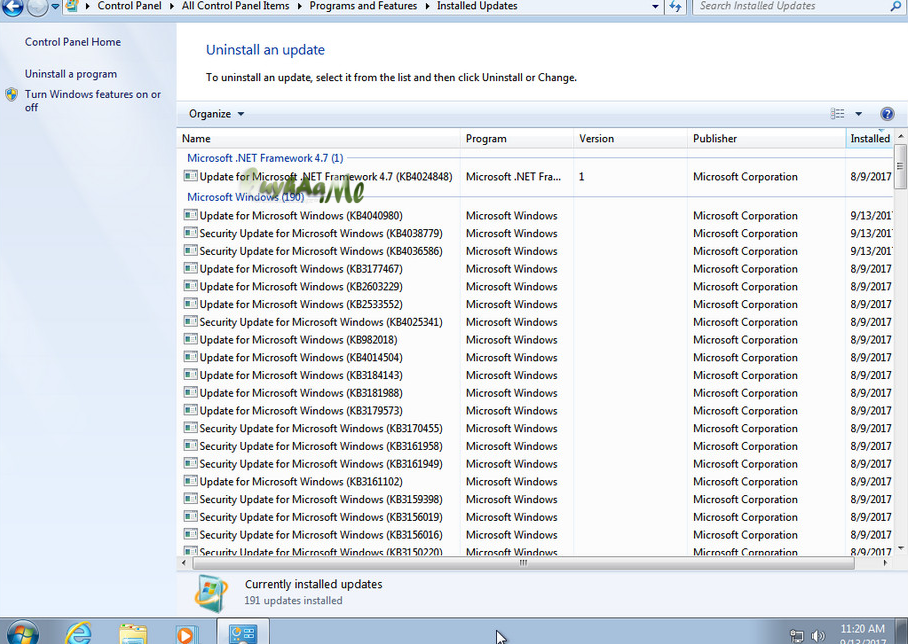Sort by the Version column header
Image resolution: width=908 pixels, height=644 pixels.
[630, 138]
